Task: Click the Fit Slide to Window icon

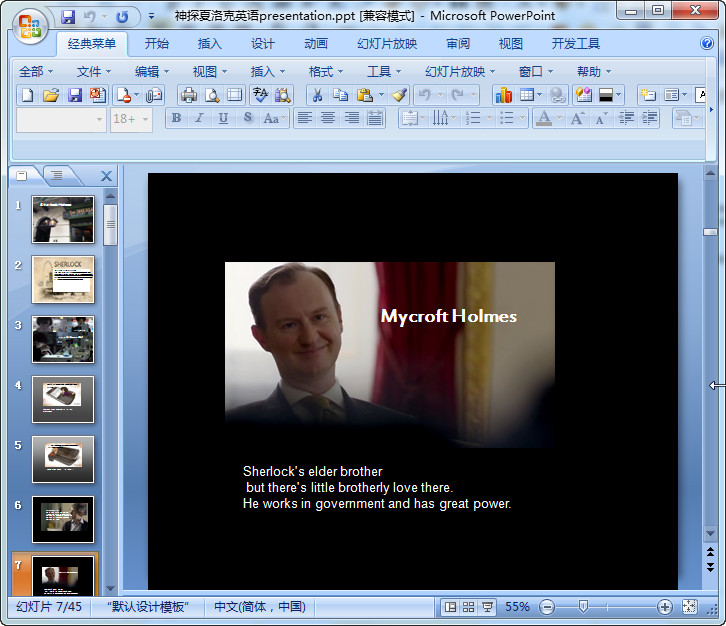Action: coord(689,607)
